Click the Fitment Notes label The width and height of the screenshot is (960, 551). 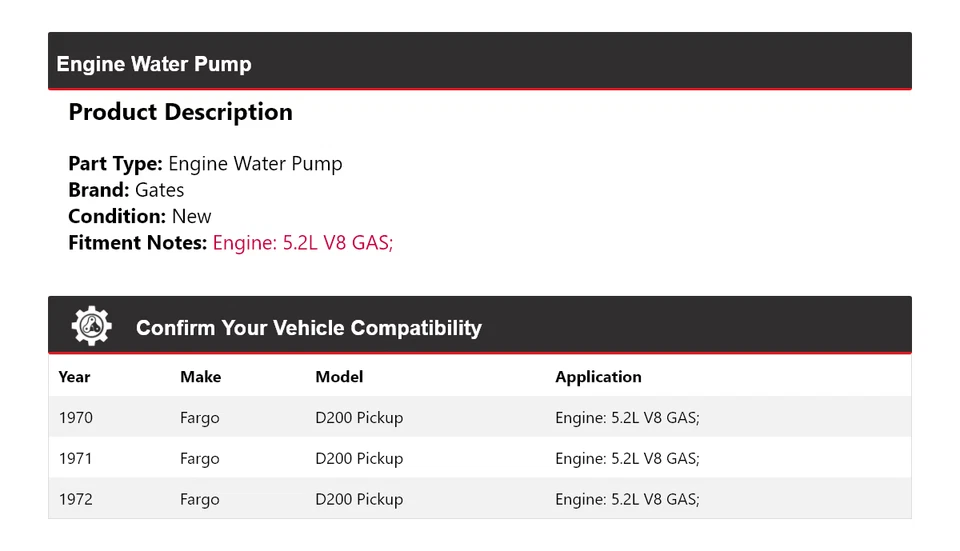point(137,242)
